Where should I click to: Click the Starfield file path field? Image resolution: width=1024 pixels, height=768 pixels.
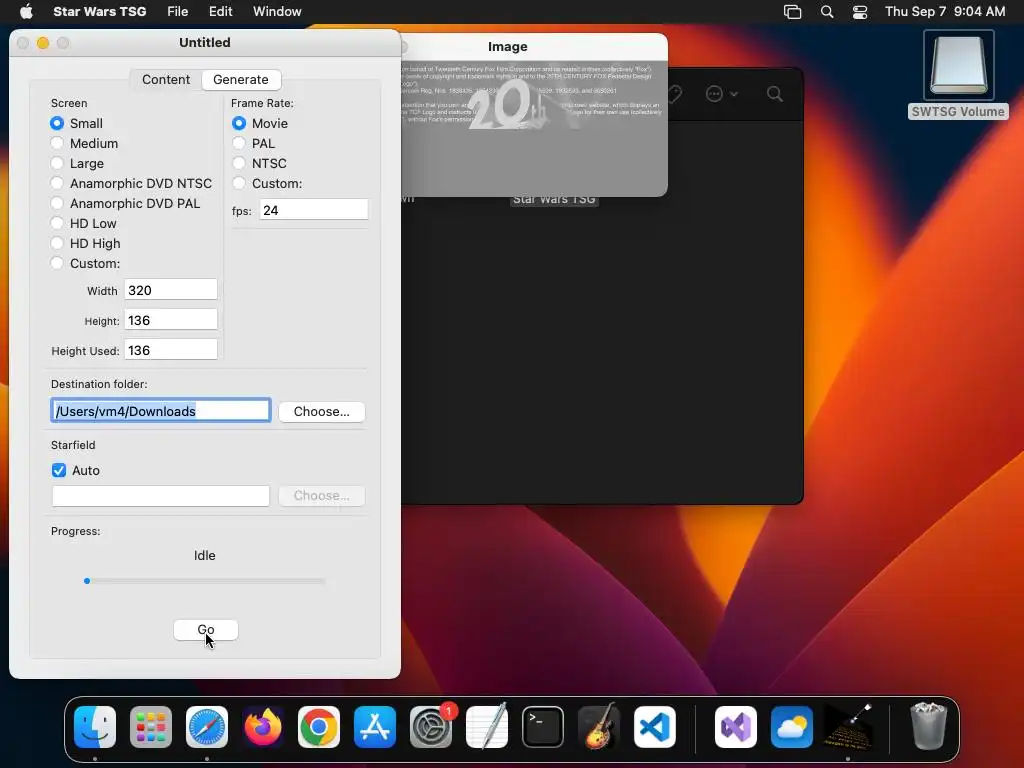(161, 496)
